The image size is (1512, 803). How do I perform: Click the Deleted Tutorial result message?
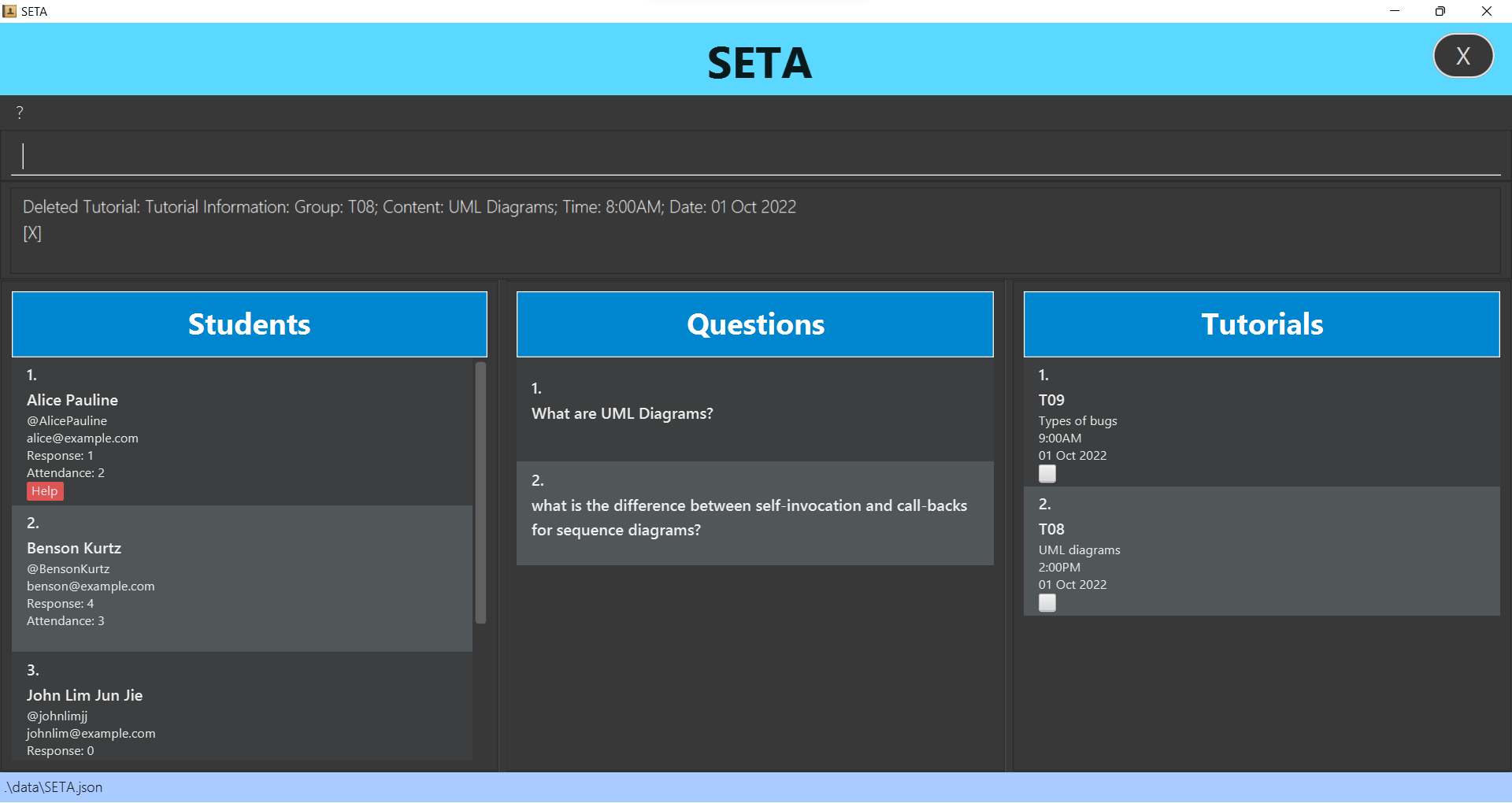tap(409, 207)
